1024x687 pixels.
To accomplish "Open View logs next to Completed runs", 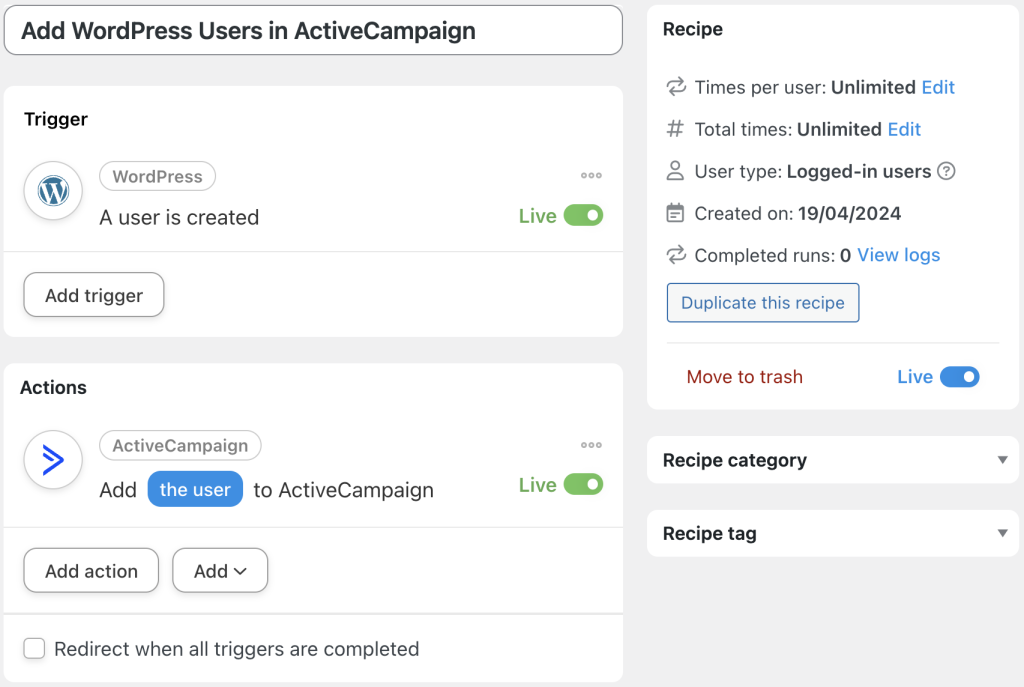I will click(x=898, y=255).
